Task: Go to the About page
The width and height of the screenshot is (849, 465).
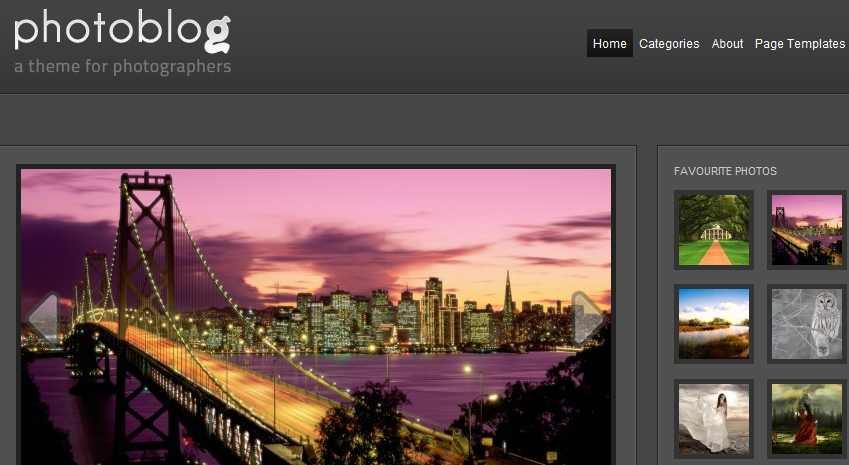Action: click(x=727, y=43)
